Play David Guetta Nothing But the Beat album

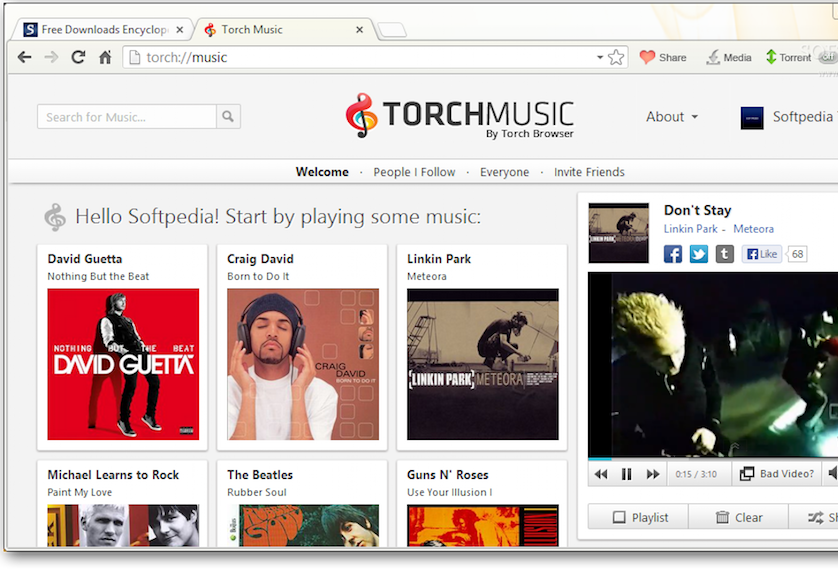(x=123, y=364)
